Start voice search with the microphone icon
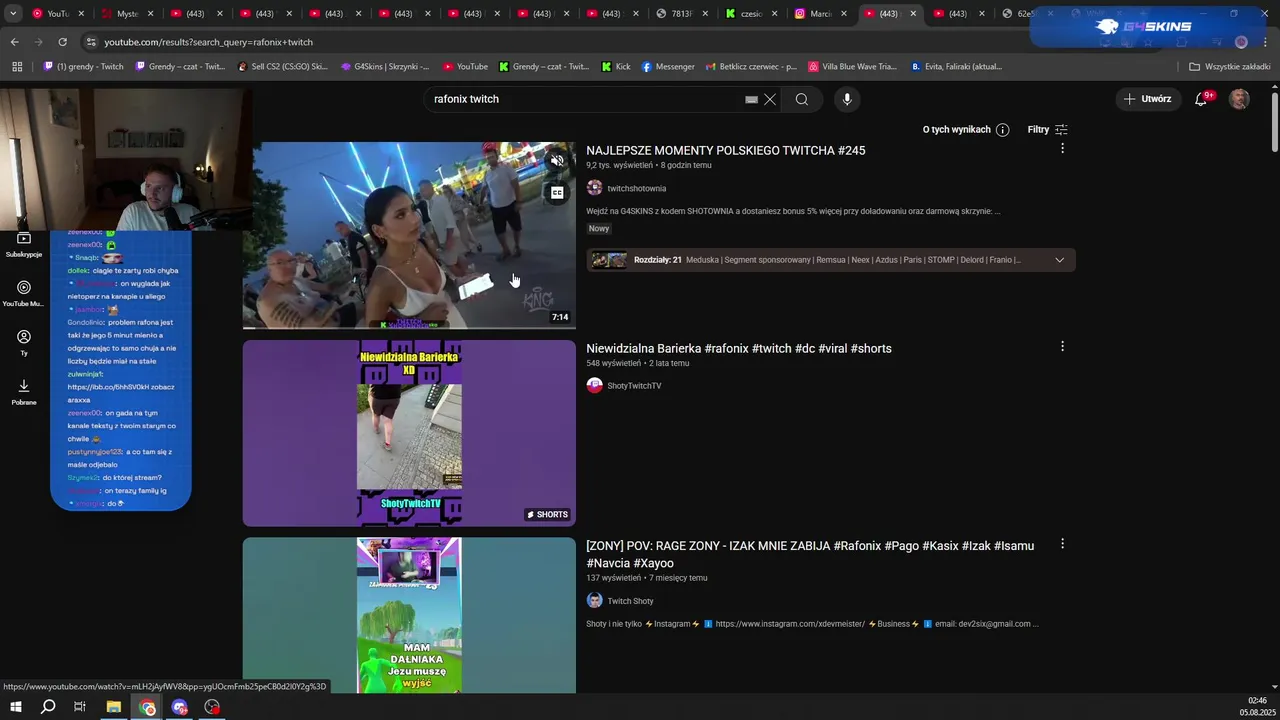This screenshot has height=720, width=1280. pos(847,99)
